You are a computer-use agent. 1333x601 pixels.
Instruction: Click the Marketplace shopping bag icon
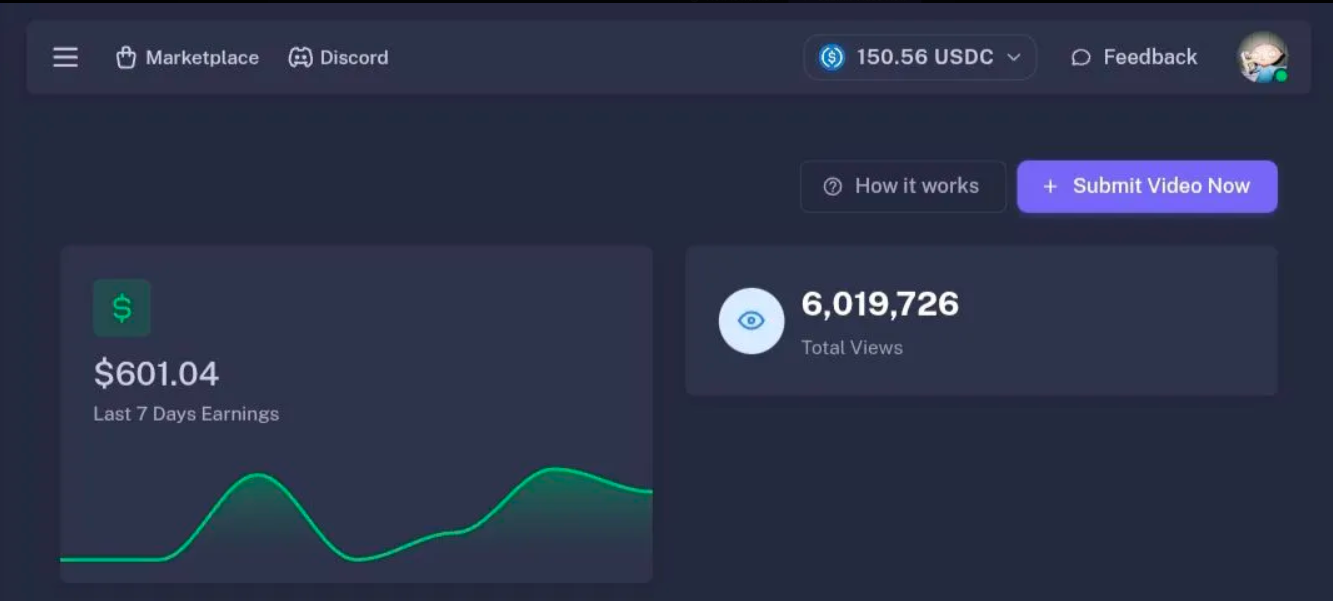click(125, 57)
